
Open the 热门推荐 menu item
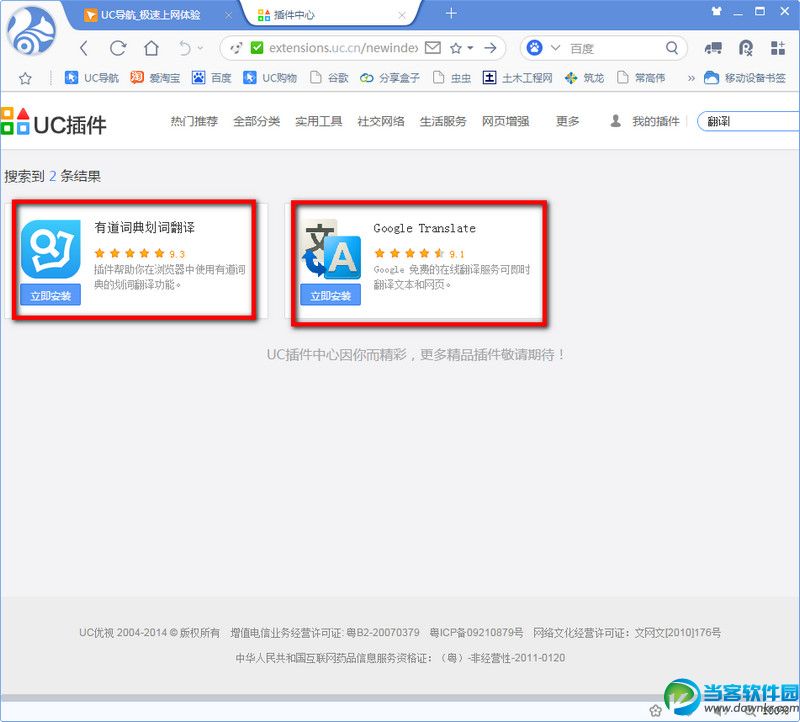click(194, 121)
